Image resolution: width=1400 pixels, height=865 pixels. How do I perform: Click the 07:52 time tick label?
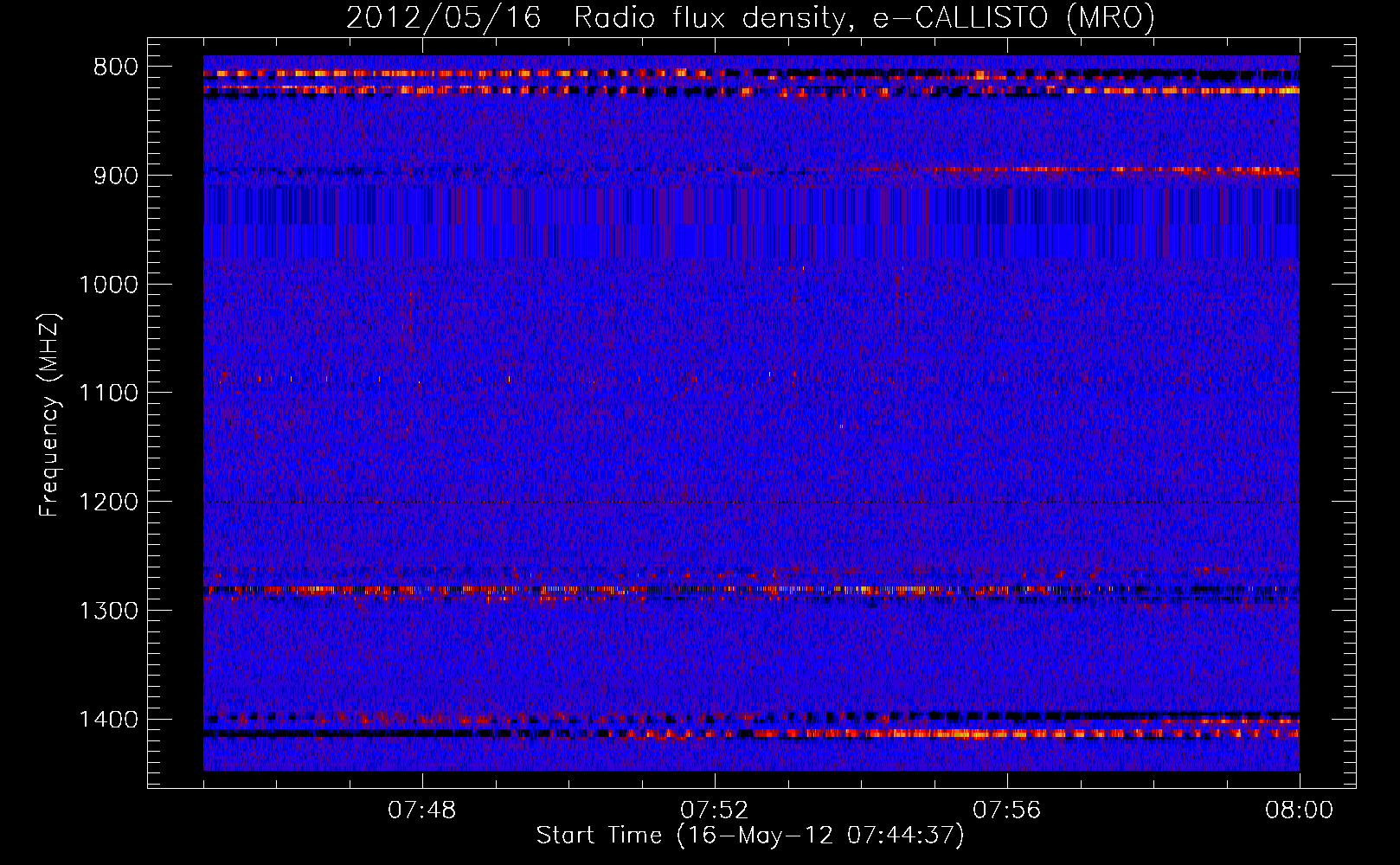(715, 811)
